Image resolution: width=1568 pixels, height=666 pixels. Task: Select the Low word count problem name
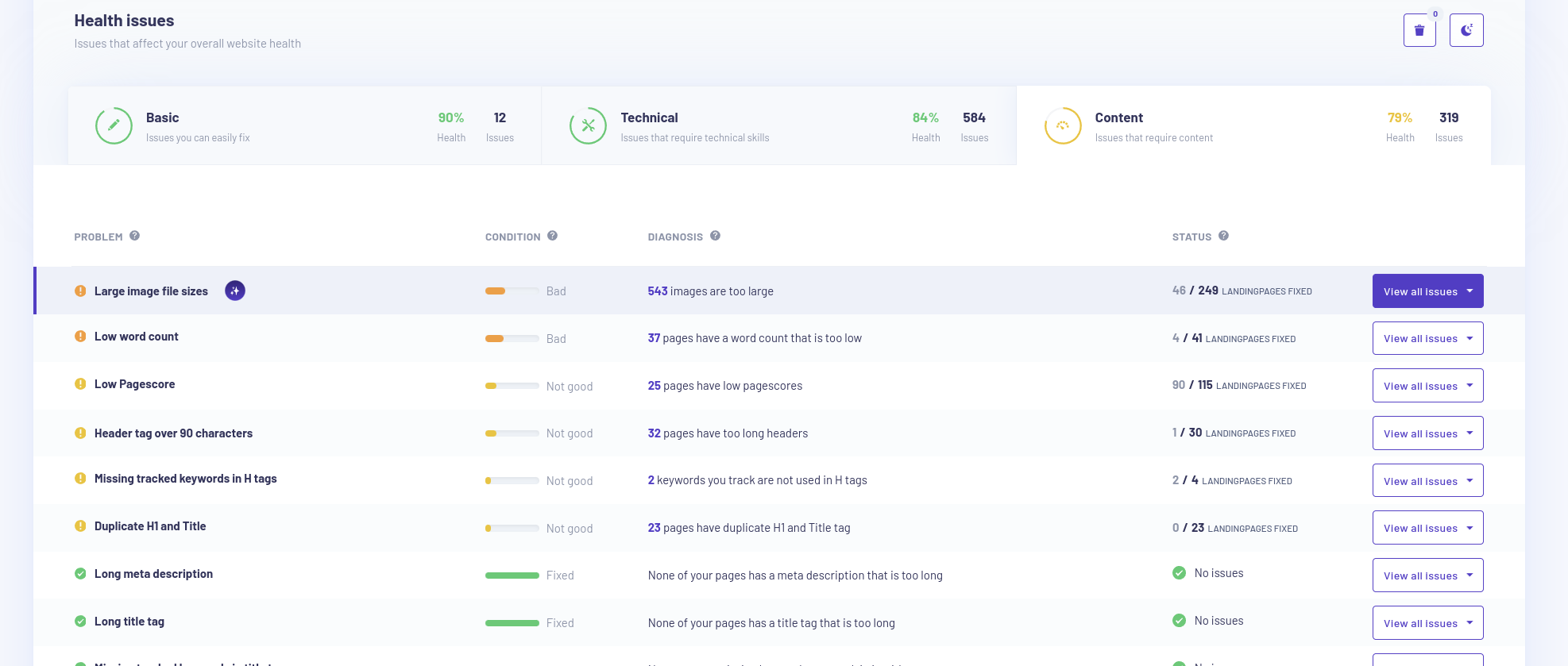pyautogui.click(x=137, y=337)
